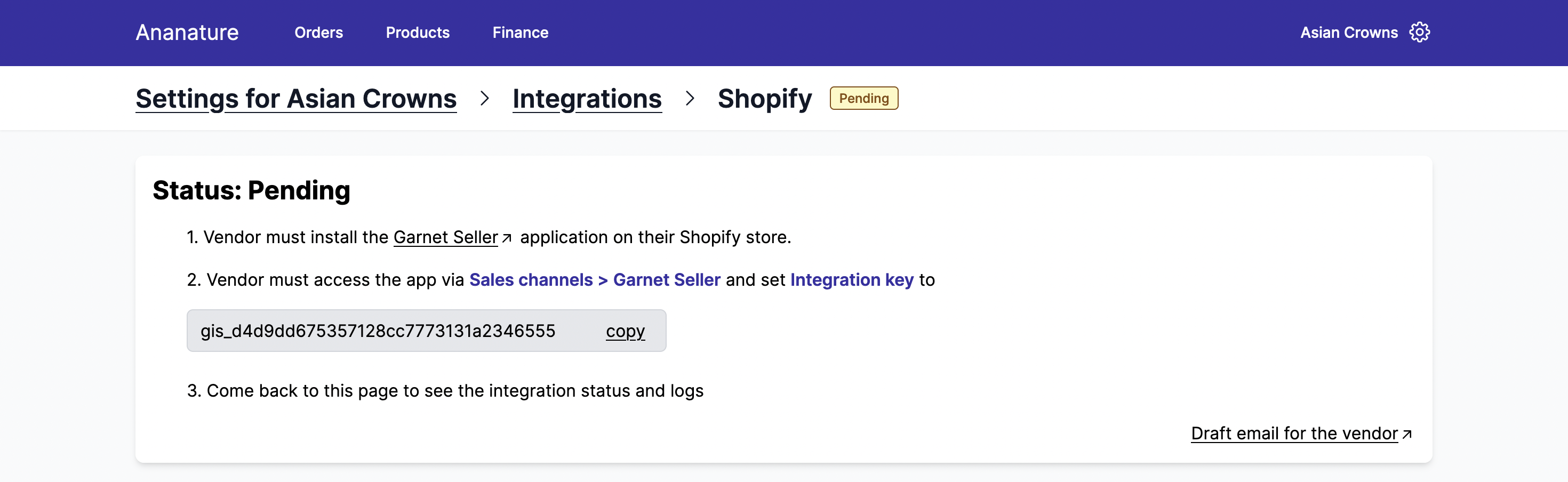Select the Shopify breadcrumb item
Image resolution: width=1568 pixels, height=482 pixels.
(764, 98)
